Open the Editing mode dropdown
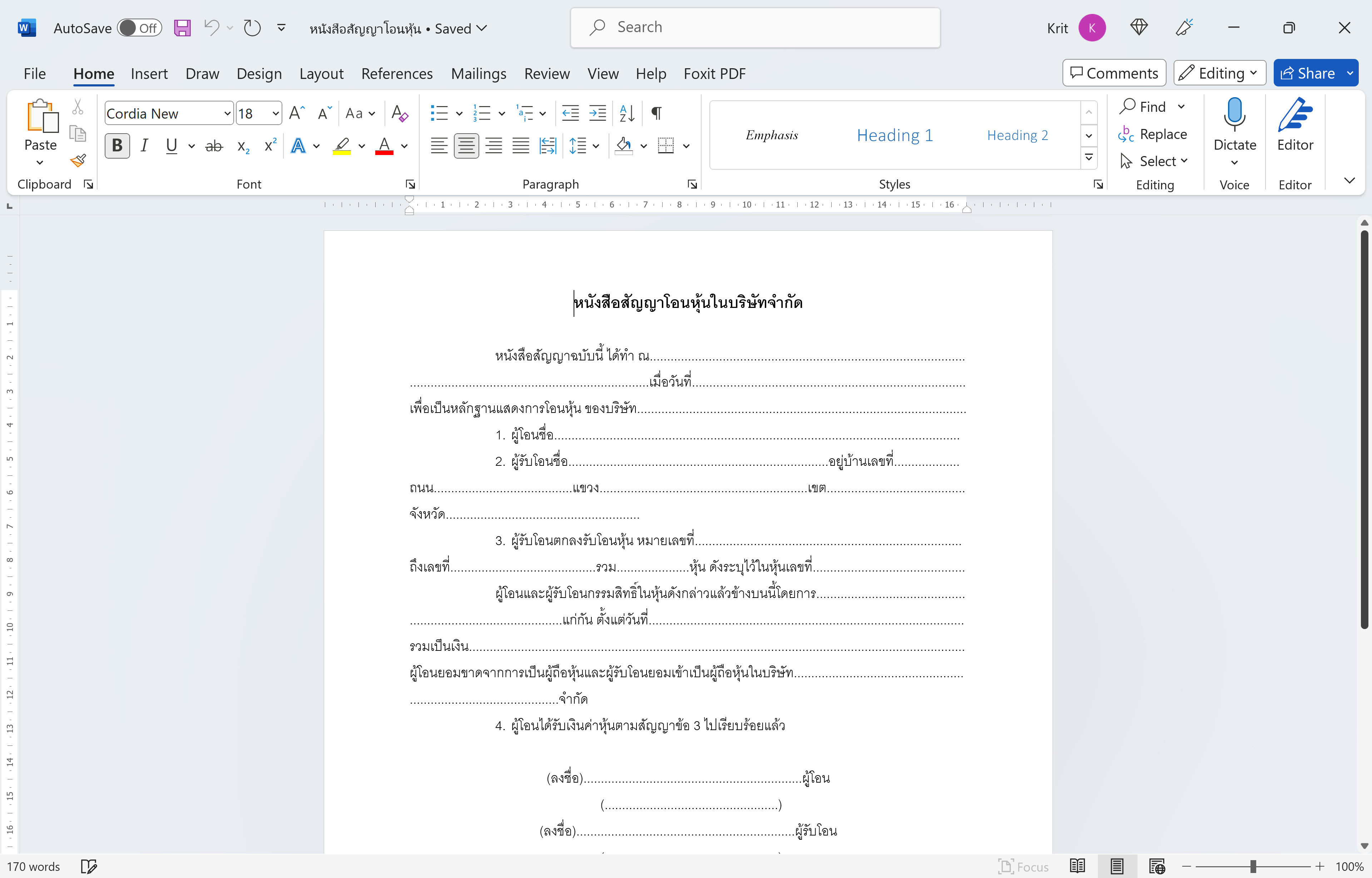The image size is (1372, 878). tap(1220, 73)
